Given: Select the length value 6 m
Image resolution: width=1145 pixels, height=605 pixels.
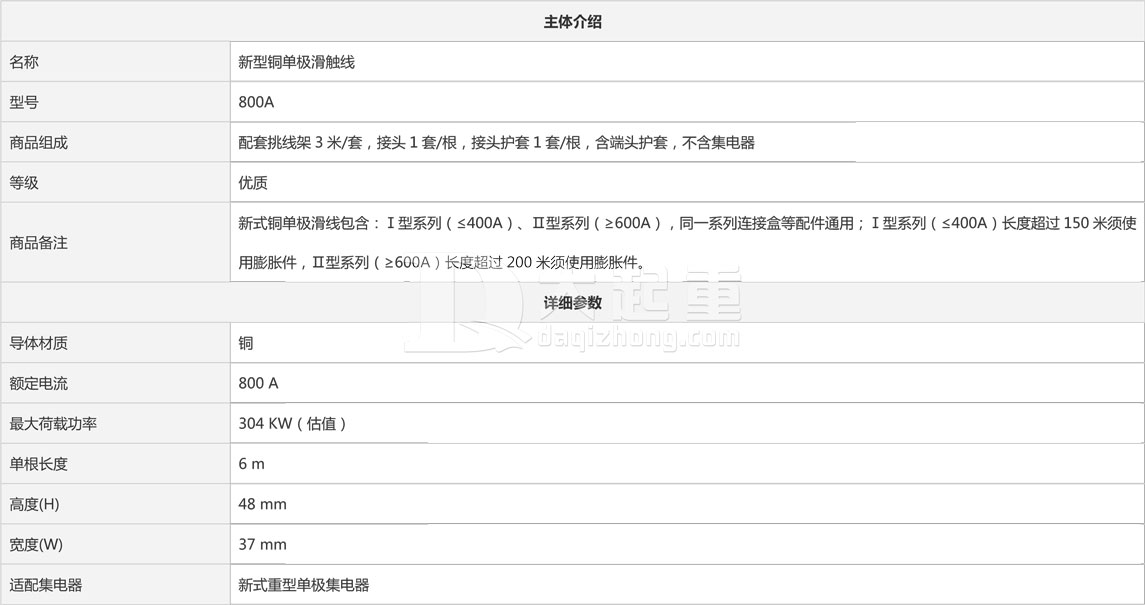Looking at the screenshot, I should (252, 463).
